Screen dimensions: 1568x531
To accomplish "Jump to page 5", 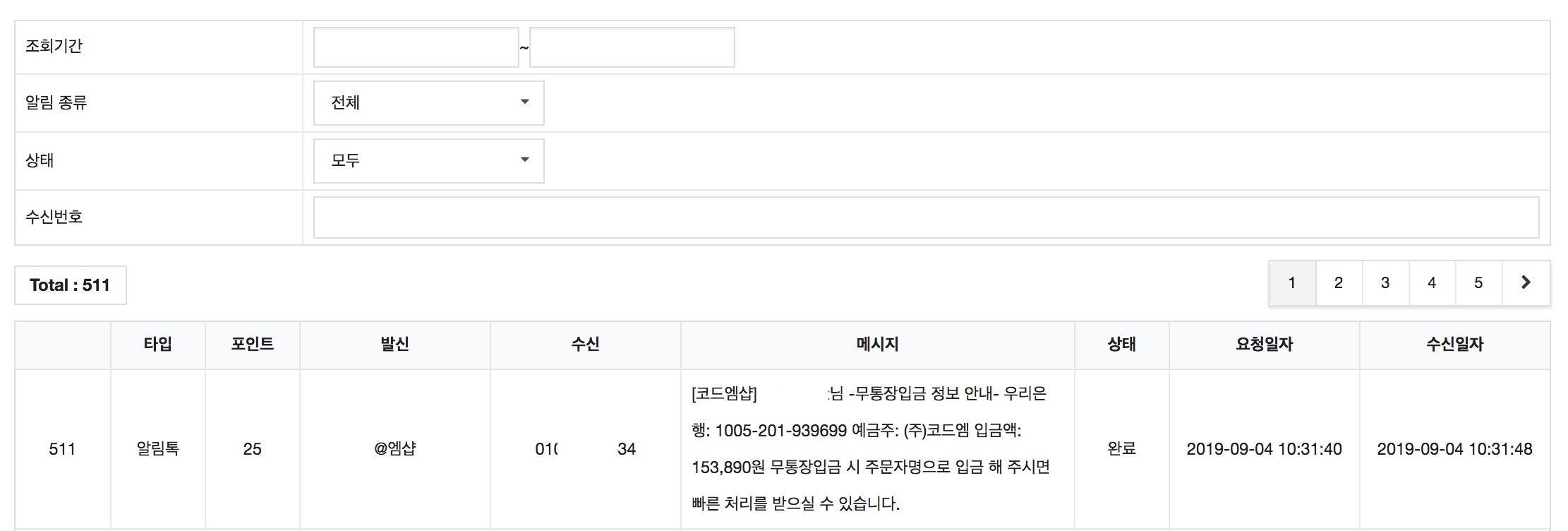I will [x=1478, y=282].
